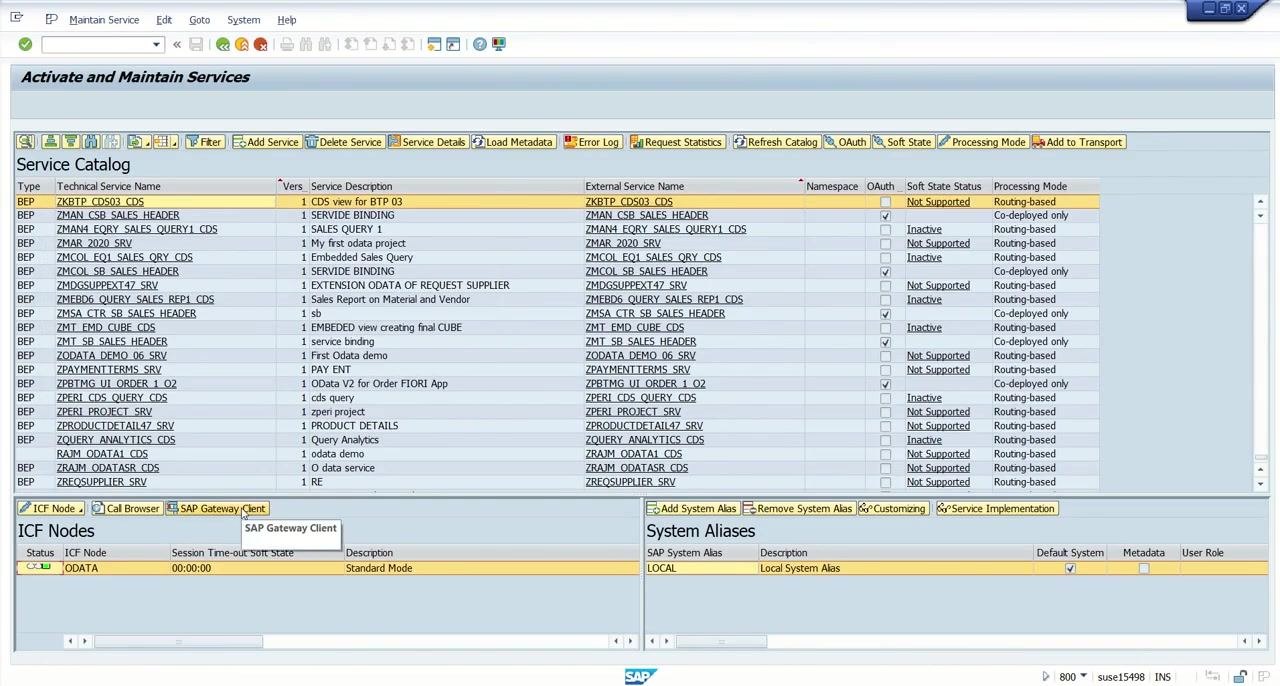Click the Error Log button
The height and width of the screenshot is (686, 1280).
[592, 142]
